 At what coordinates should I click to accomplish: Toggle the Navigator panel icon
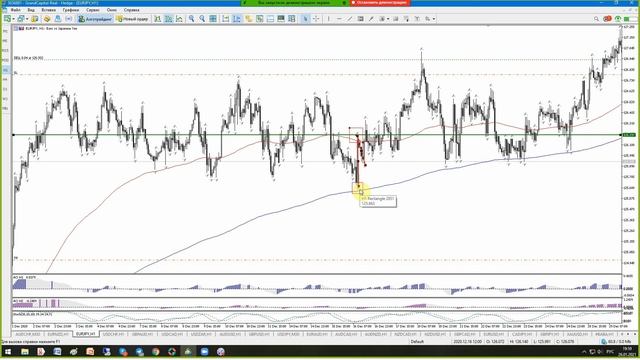(47, 19)
